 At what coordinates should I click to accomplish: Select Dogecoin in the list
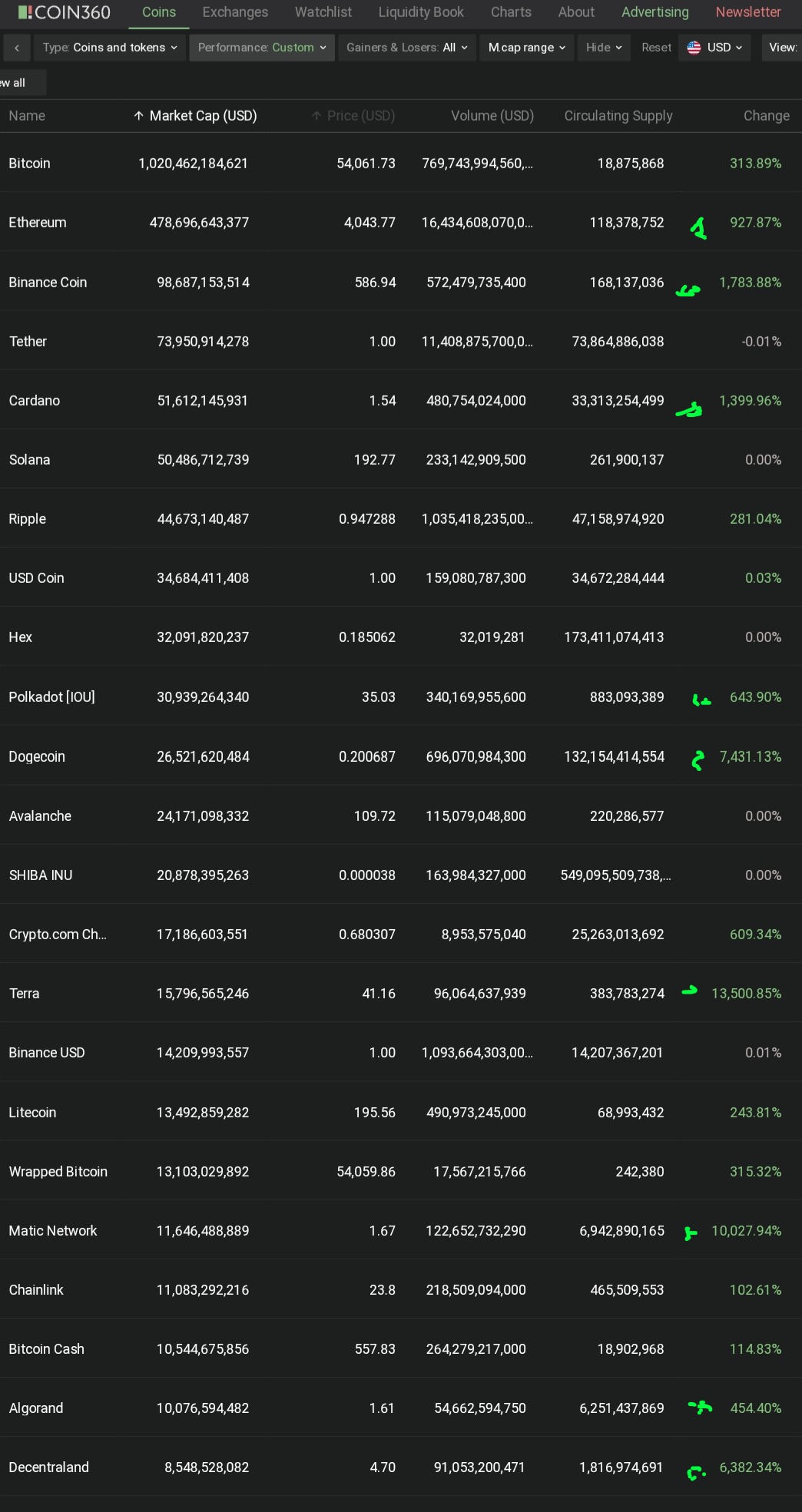(37, 757)
